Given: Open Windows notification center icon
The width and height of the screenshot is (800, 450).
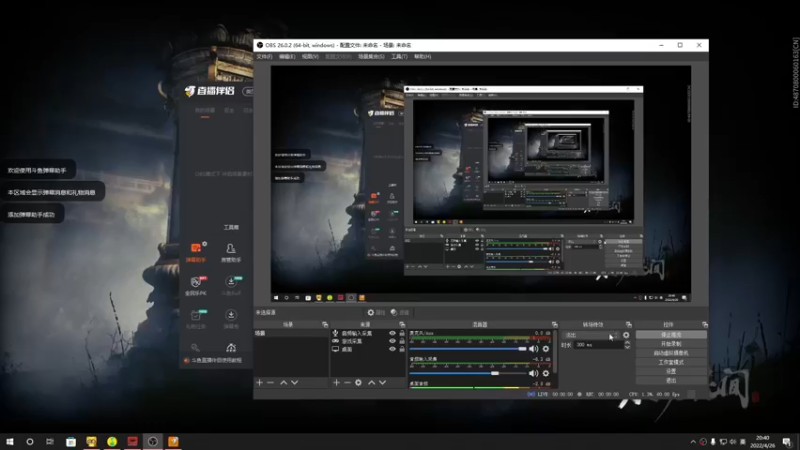Looking at the screenshot, I should tap(787, 442).
